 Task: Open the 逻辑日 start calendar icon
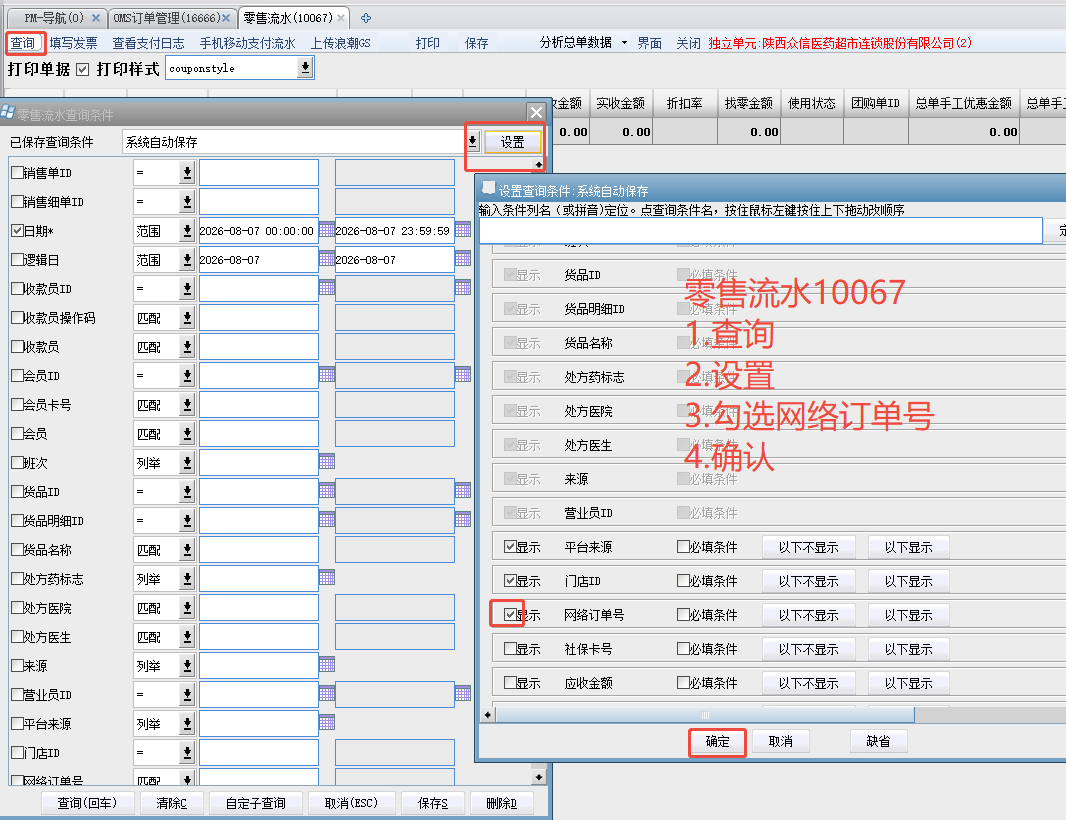tap(327, 259)
